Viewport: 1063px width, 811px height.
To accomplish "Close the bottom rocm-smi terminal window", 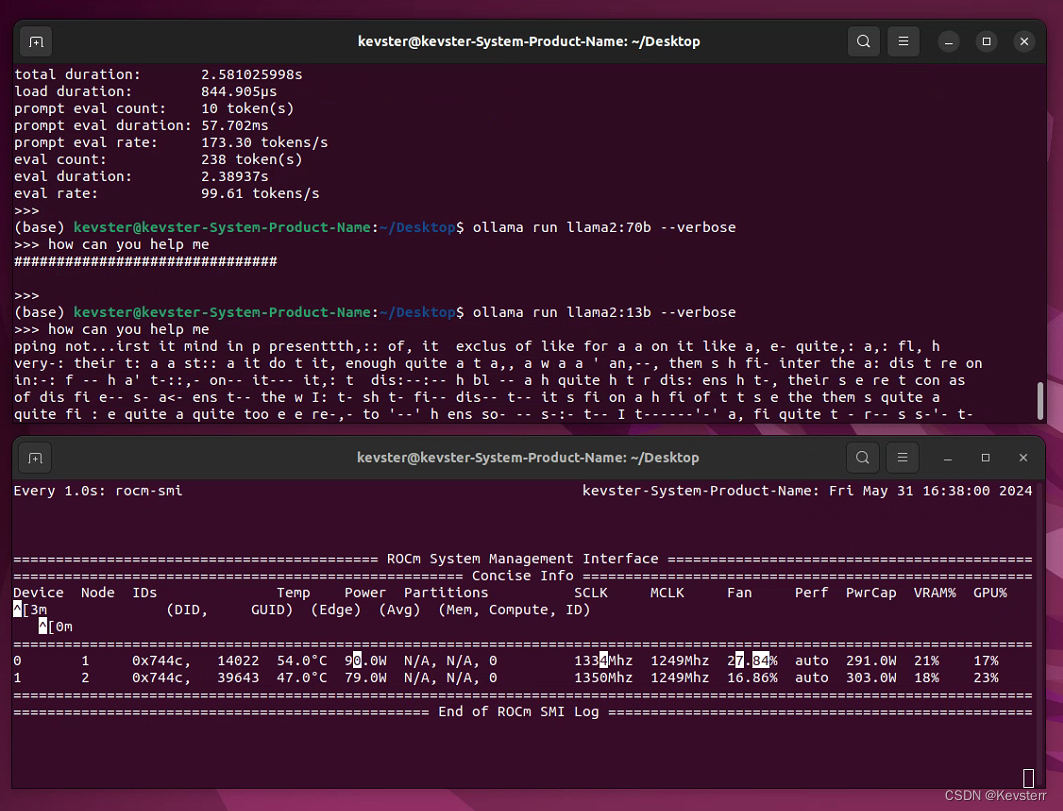I will click(1024, 458).
